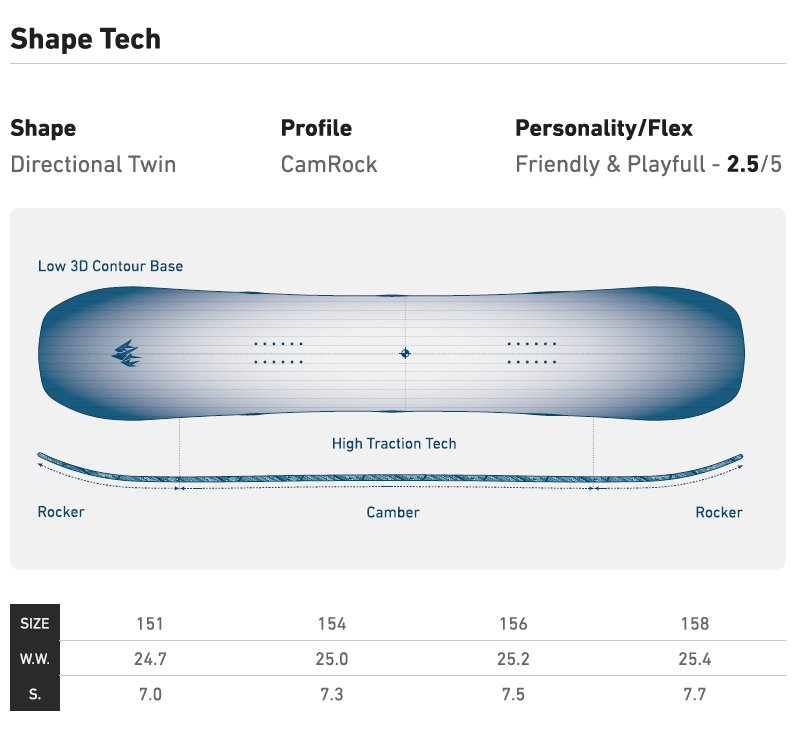Screen dimensions: 794x746
Task: Click the Directional Twin shape value
Action: 93,164
